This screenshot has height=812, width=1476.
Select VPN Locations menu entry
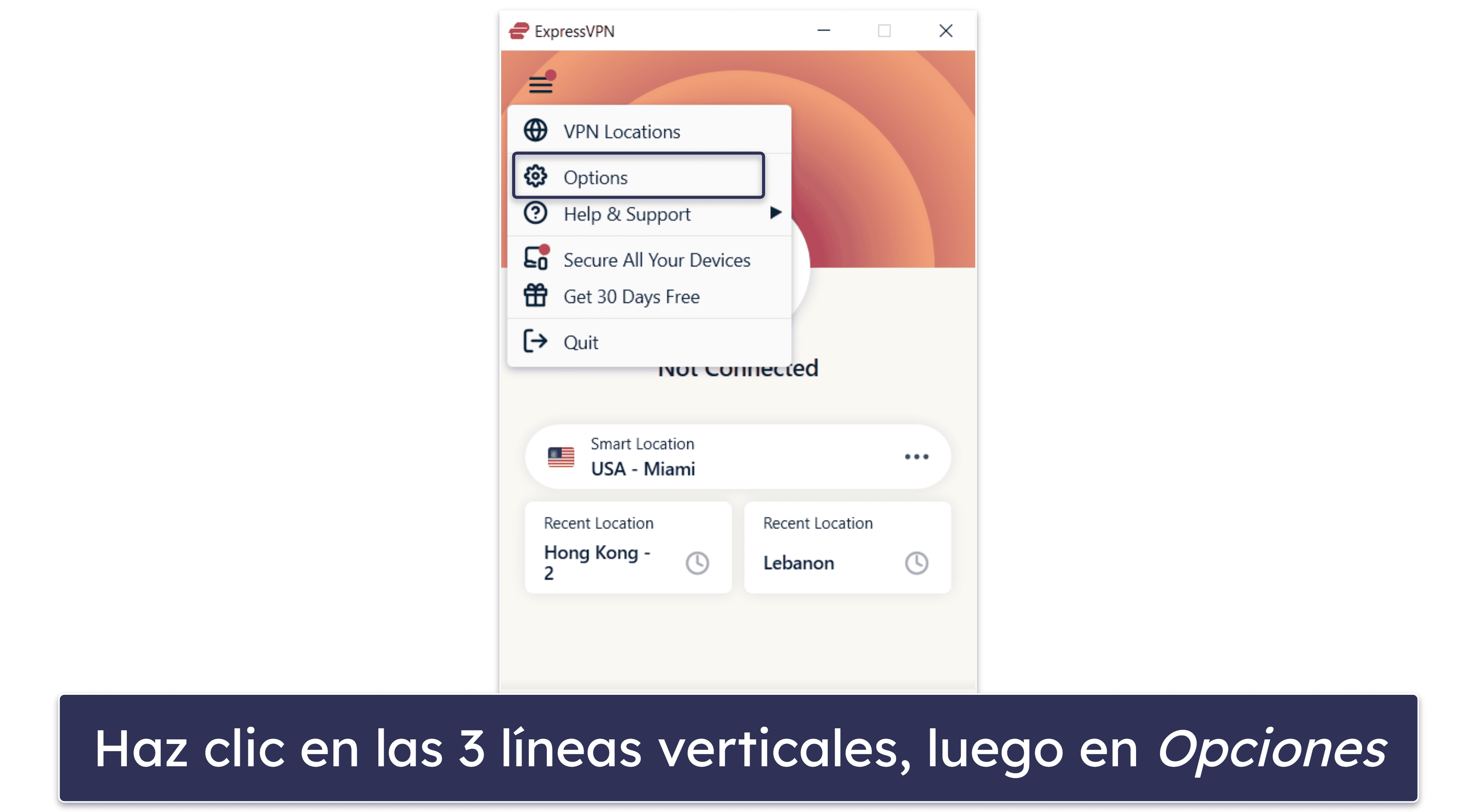(x=649, y=131)
